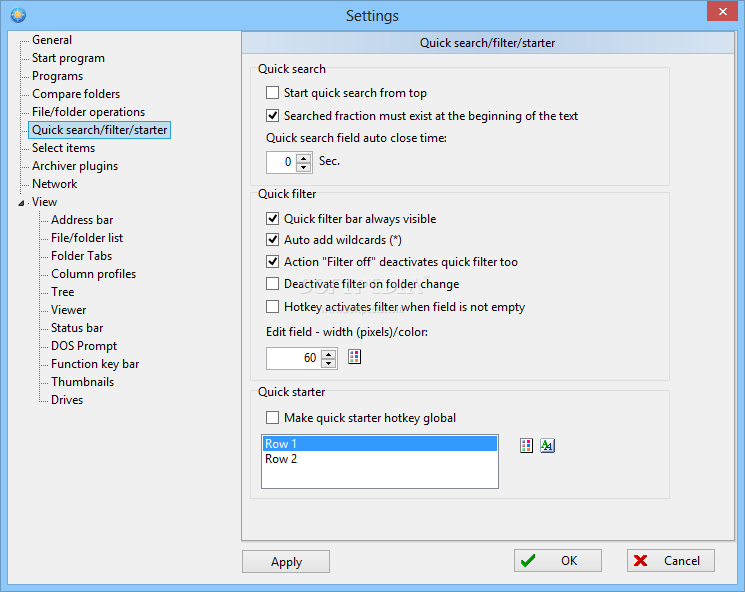Image resolution: width=745 pixels, height=592 pixels.
Task: Close the Settings window
Action: click(x=722, y=11)
